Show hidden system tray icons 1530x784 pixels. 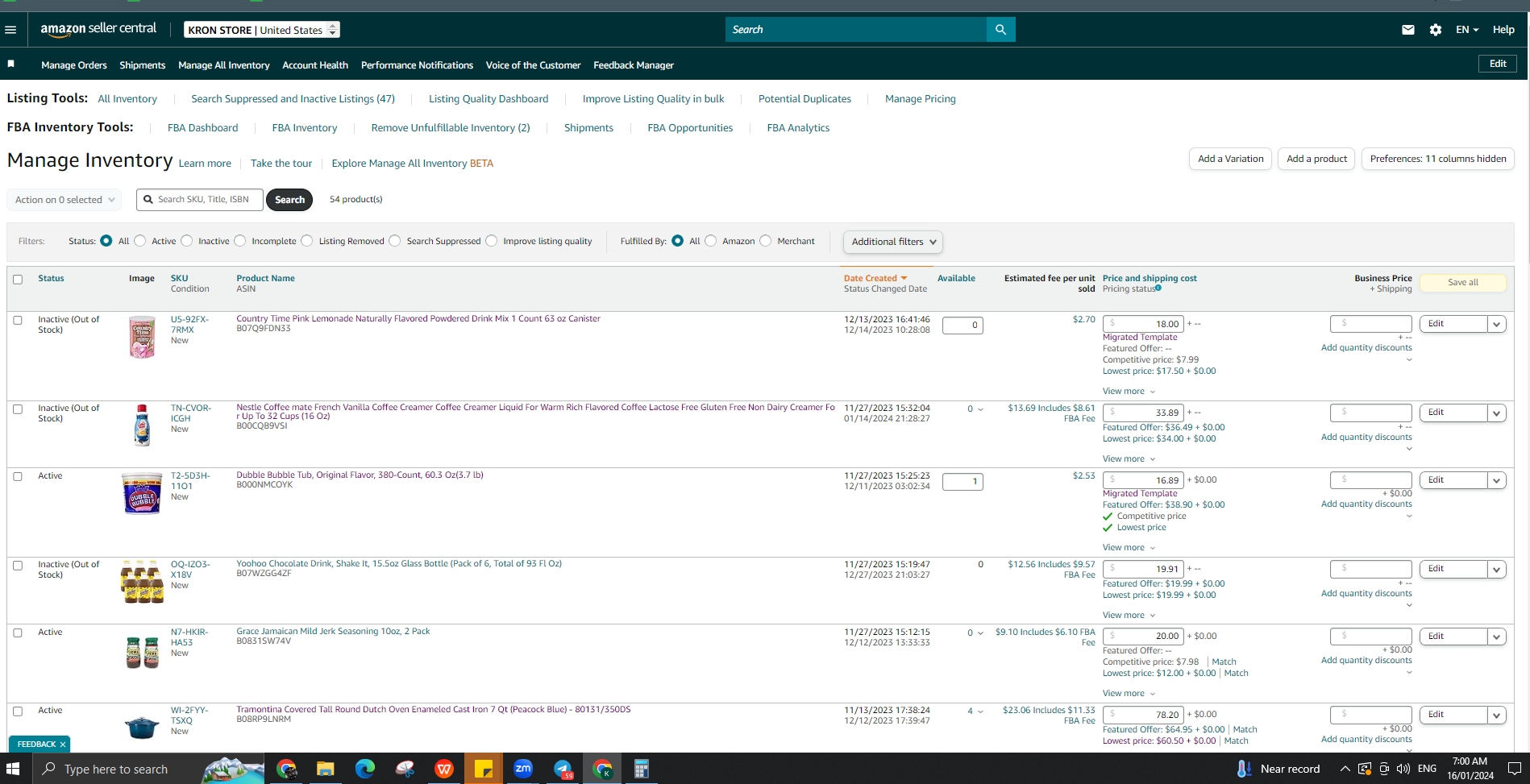click(x=1345, y=769)
